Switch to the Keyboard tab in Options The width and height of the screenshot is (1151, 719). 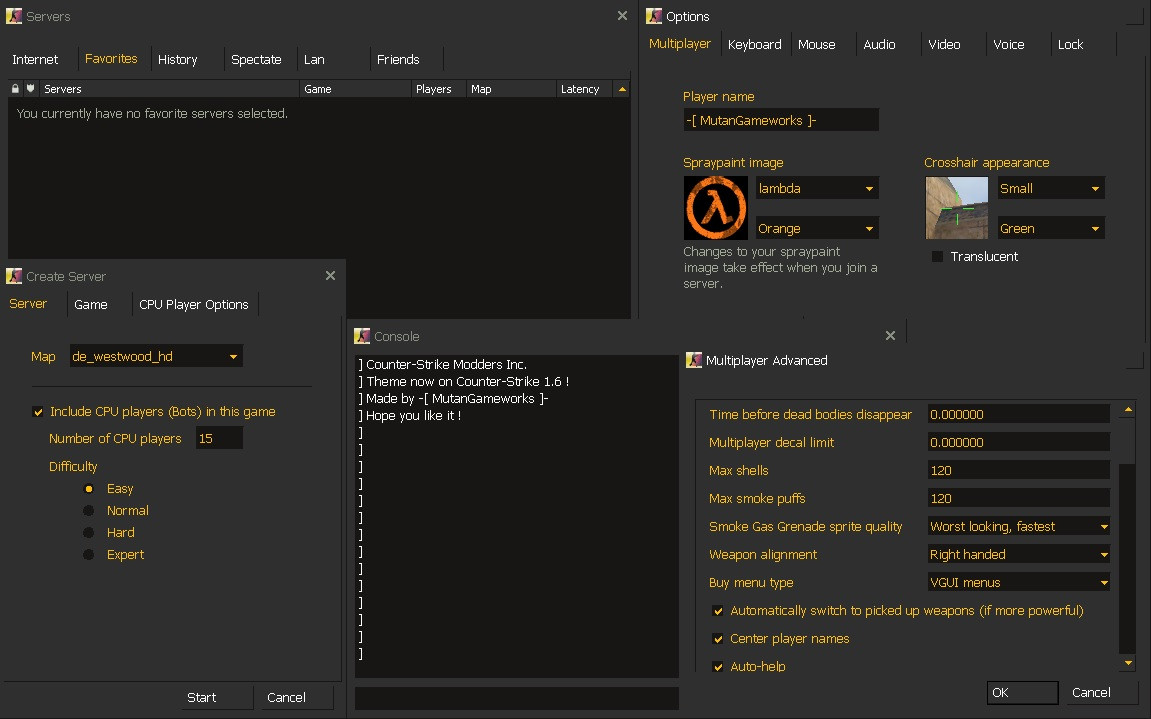tap(755, 44)
